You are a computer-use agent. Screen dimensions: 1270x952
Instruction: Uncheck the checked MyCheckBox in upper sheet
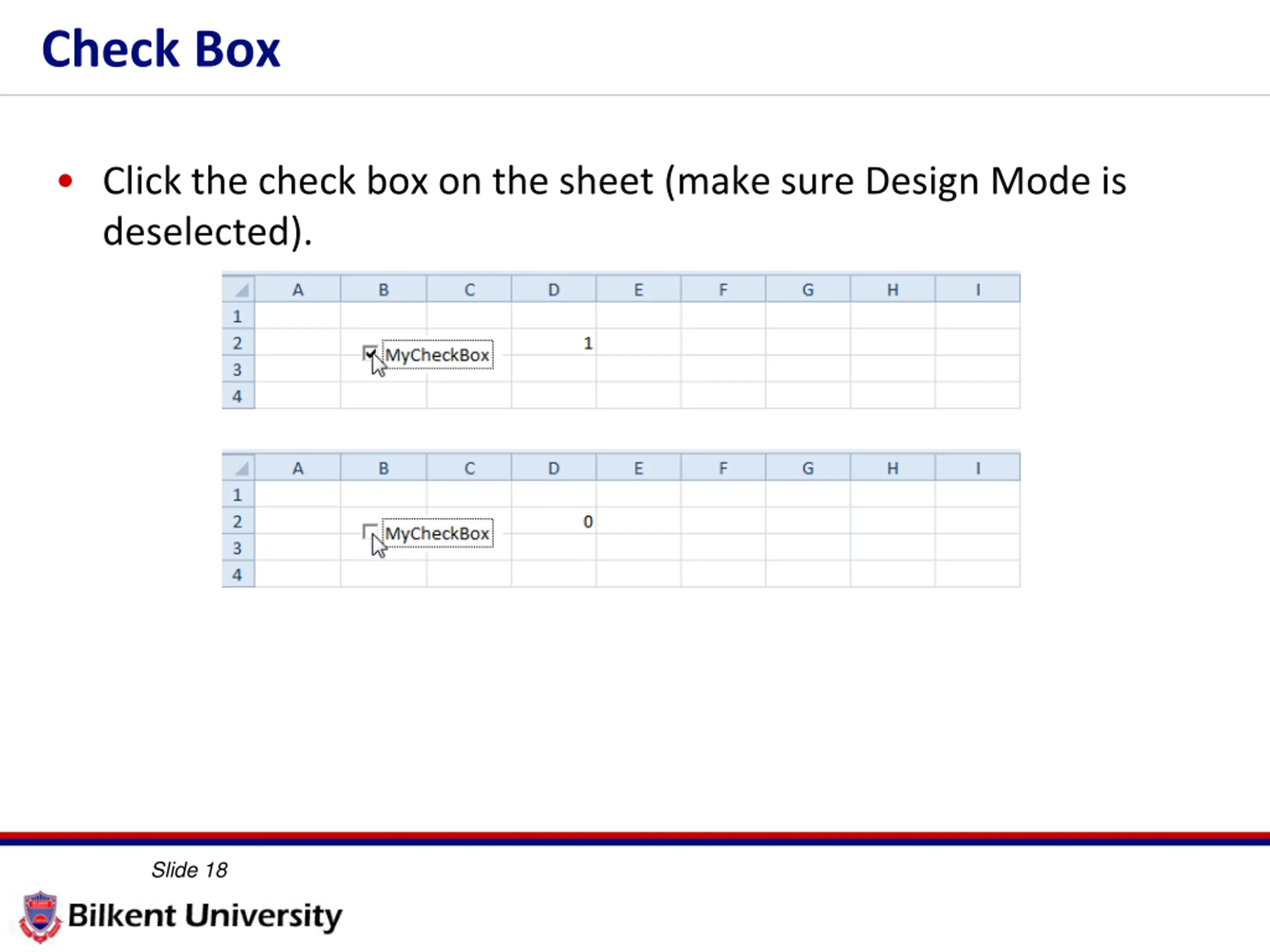(370, 353)
